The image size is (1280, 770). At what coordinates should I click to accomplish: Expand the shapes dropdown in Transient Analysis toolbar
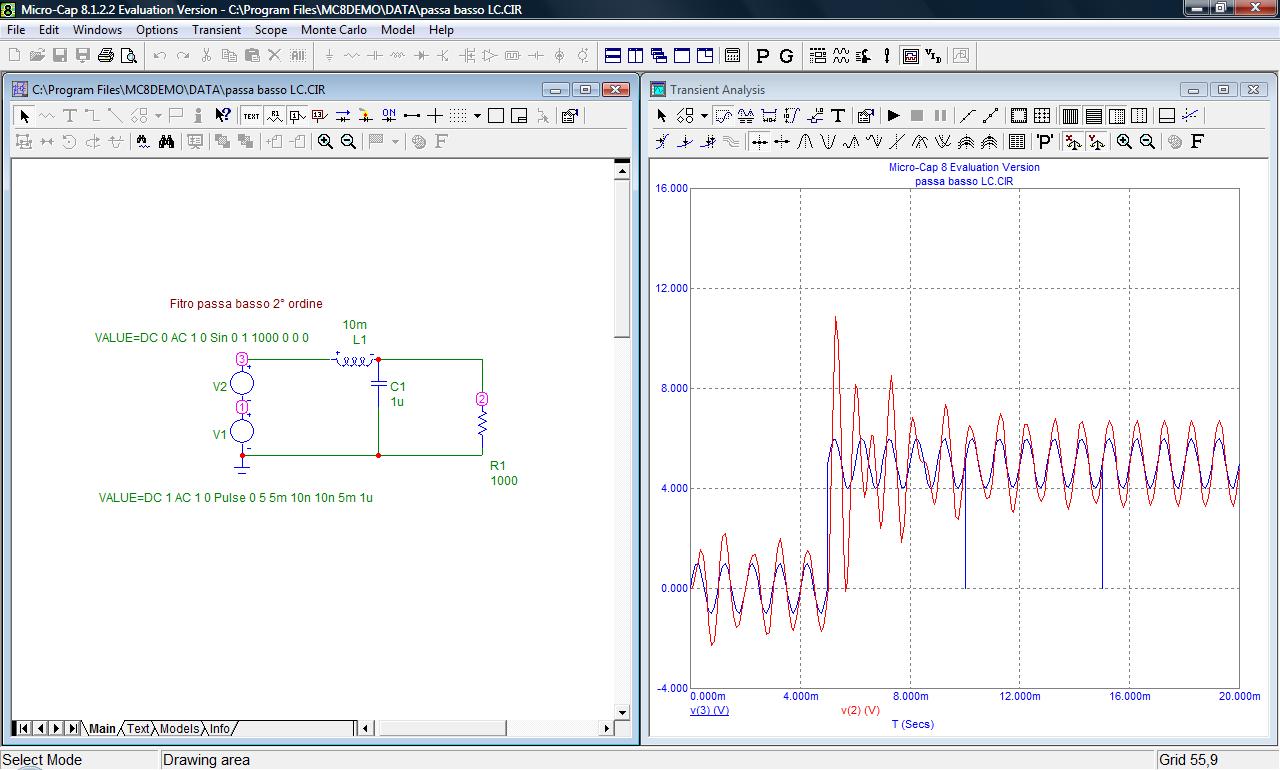point(704,116)
